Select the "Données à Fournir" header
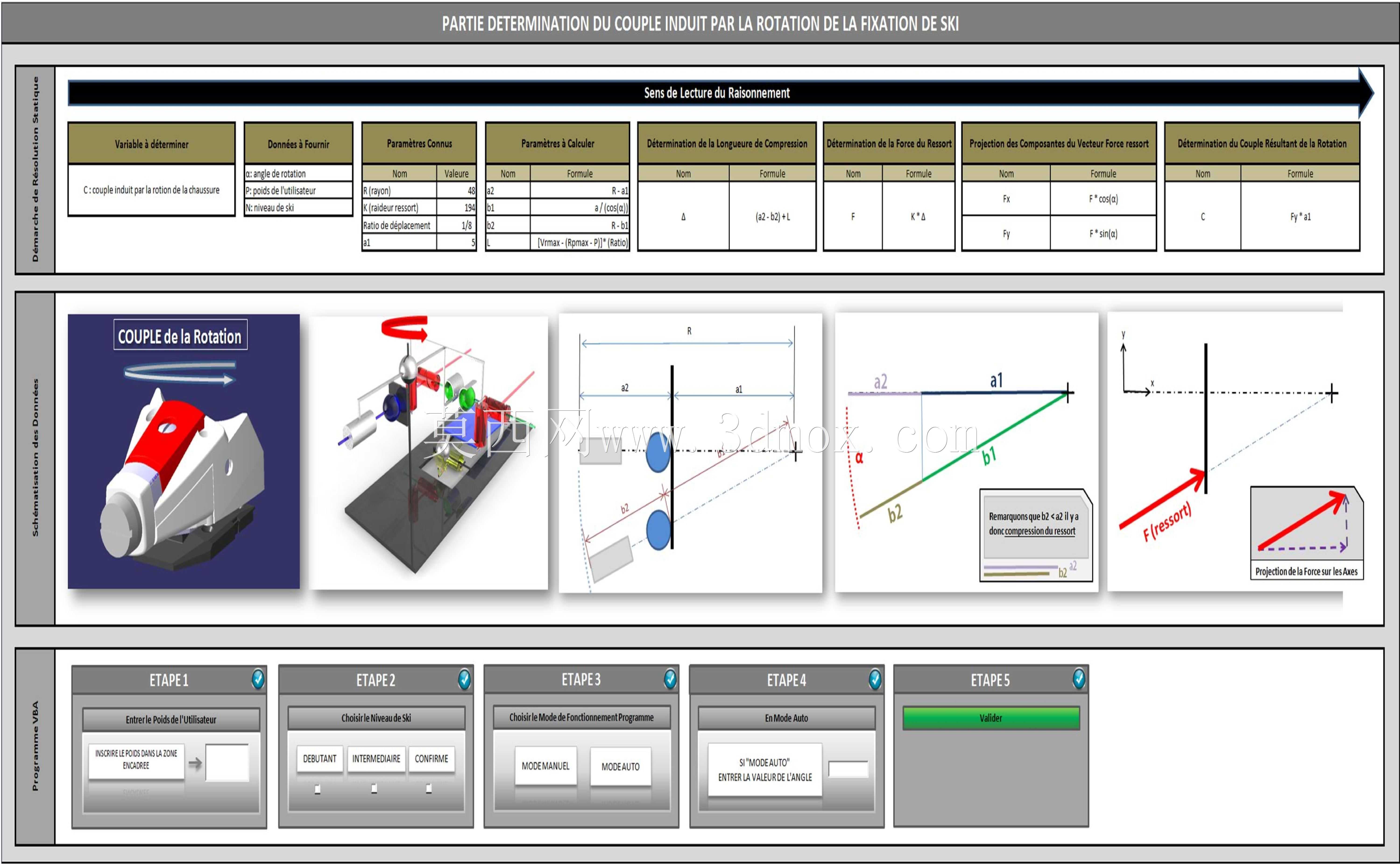 coord(299,143)
